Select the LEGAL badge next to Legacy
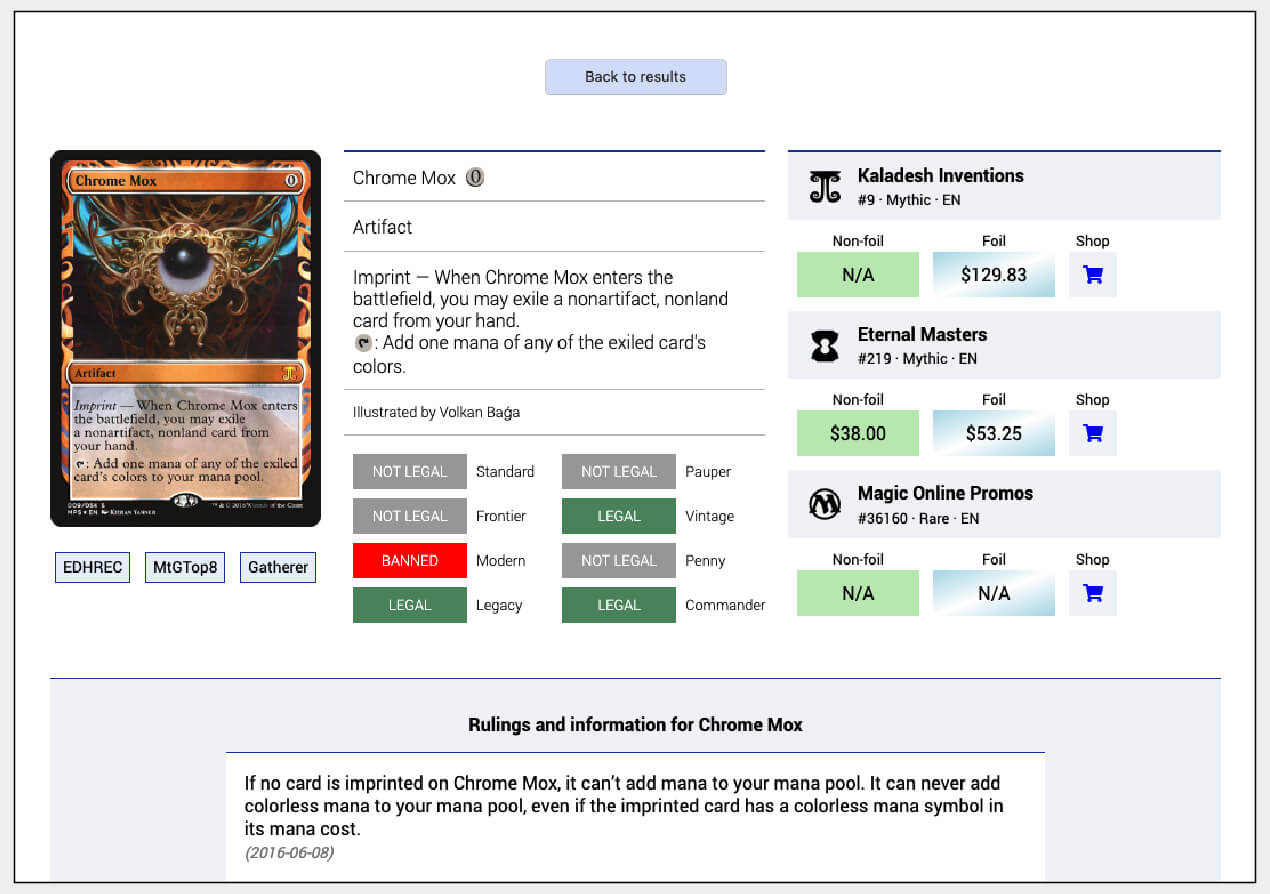The height and width of the screenshot is (894, 1270). tap(409, 604)
